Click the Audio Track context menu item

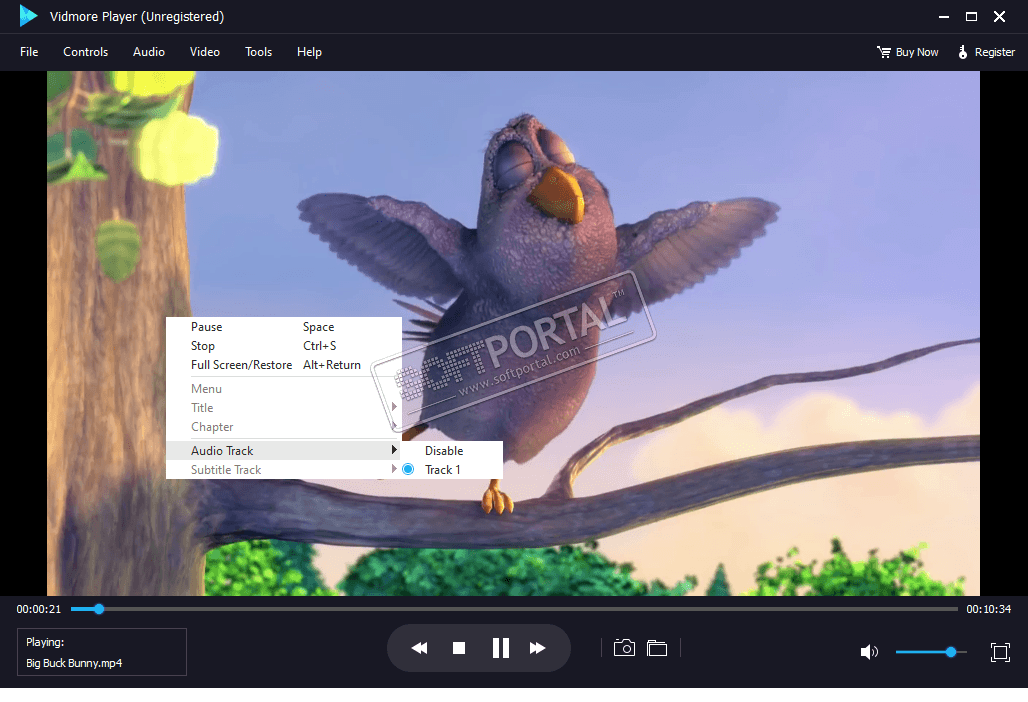point(284,450)
